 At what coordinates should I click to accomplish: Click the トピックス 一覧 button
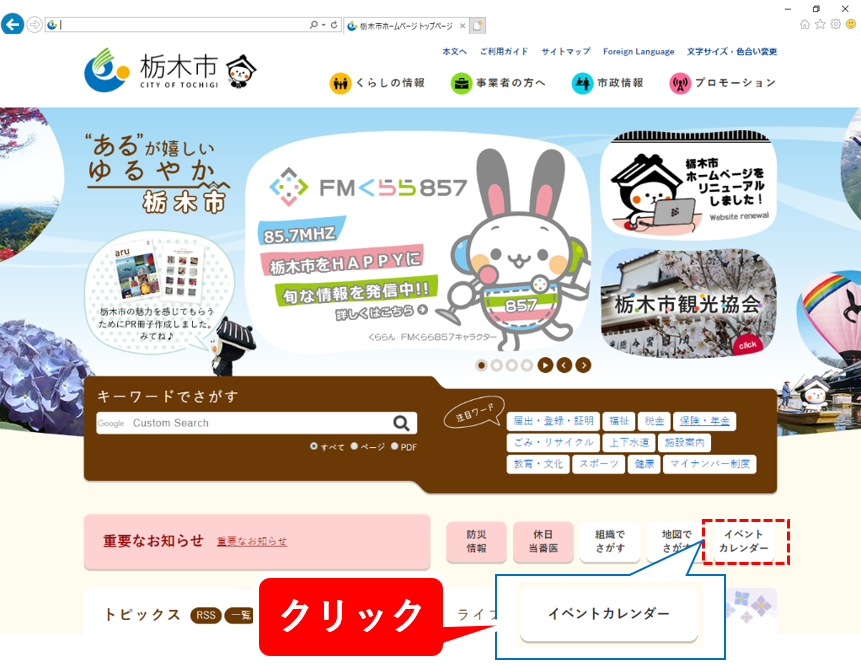pyautogui.click(x=241, y=615)
